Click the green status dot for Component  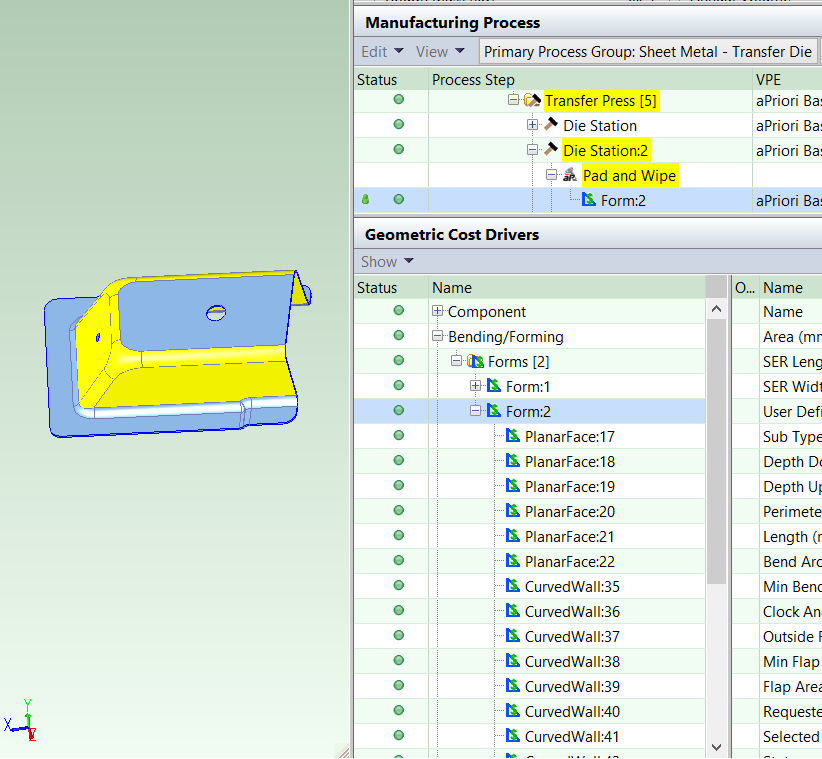point(398,311)
